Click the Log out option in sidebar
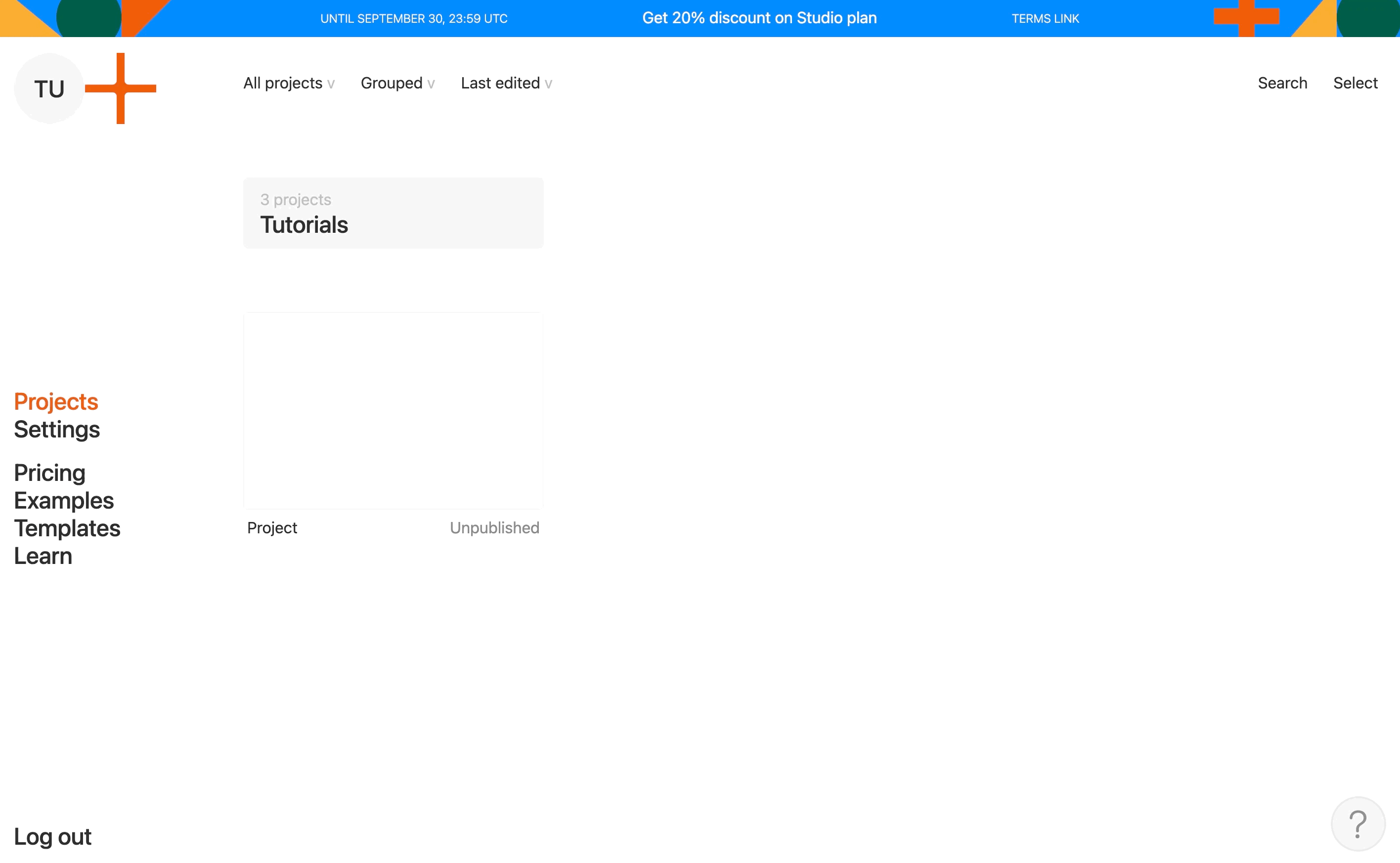 coord(52,837)
